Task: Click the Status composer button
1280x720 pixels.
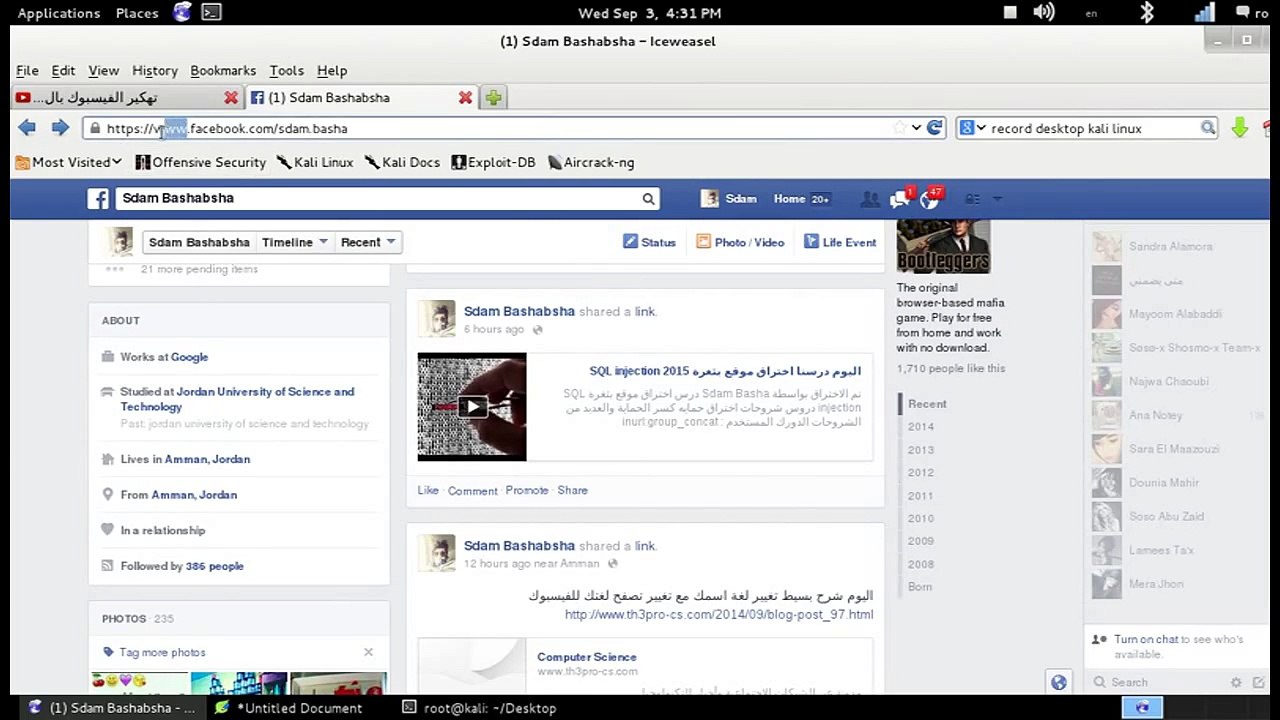Action: coord(650,242)
